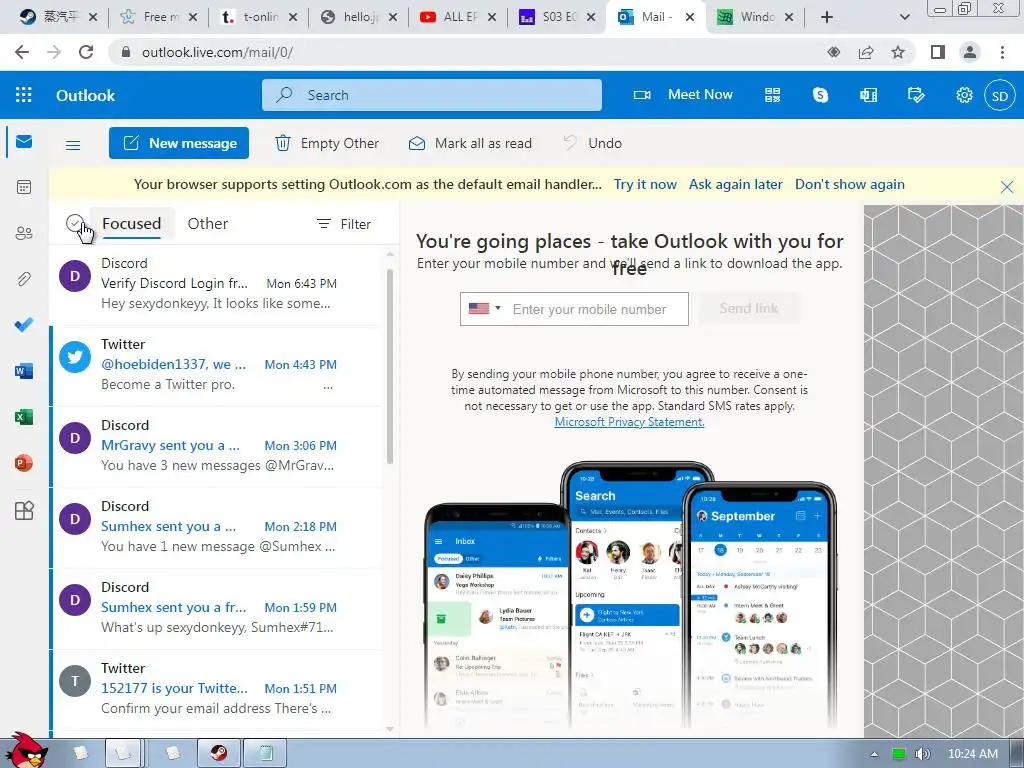Open a new browser tab
The width and height of the screenshot is (1024, 768).
827,17
